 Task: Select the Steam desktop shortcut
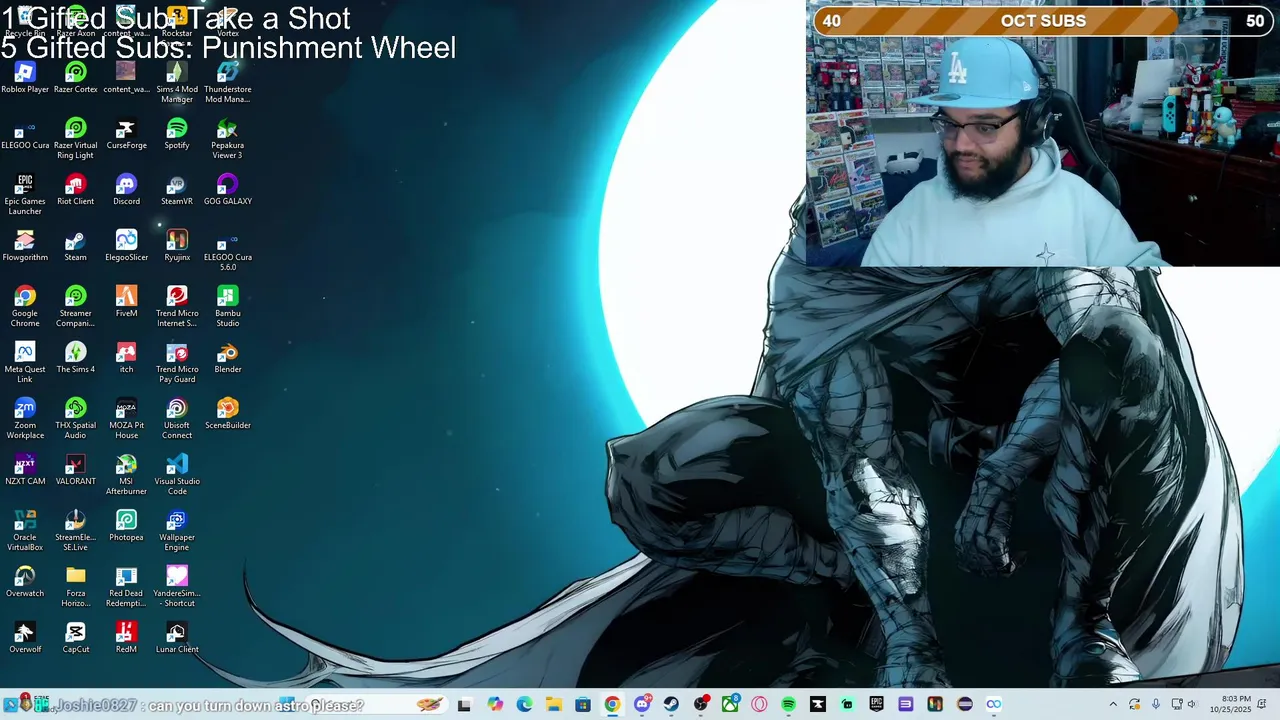76,246
